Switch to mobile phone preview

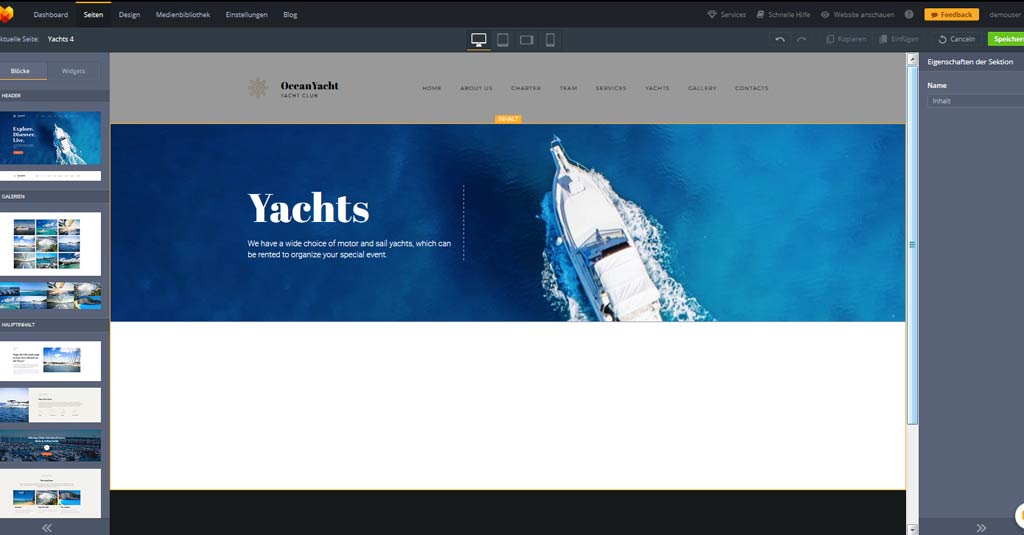(550, 40)
